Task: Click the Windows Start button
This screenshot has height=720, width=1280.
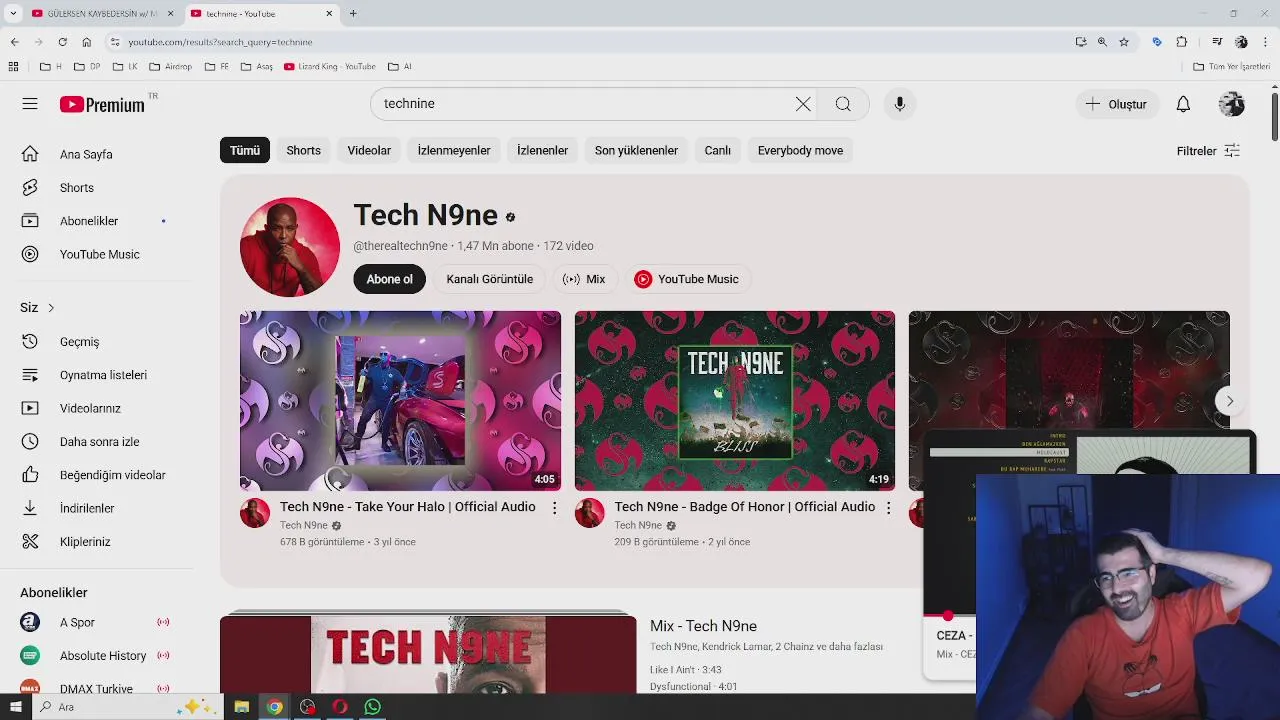Action: coord(15,707)
